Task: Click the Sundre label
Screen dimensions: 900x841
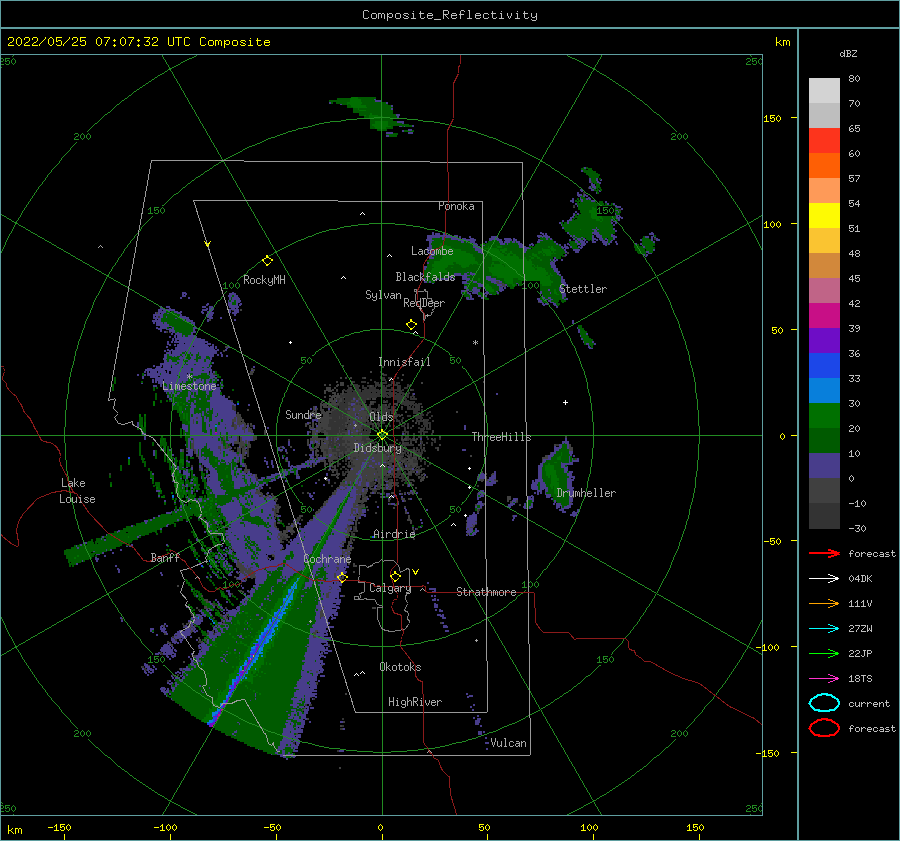Action: pos(303,415)
